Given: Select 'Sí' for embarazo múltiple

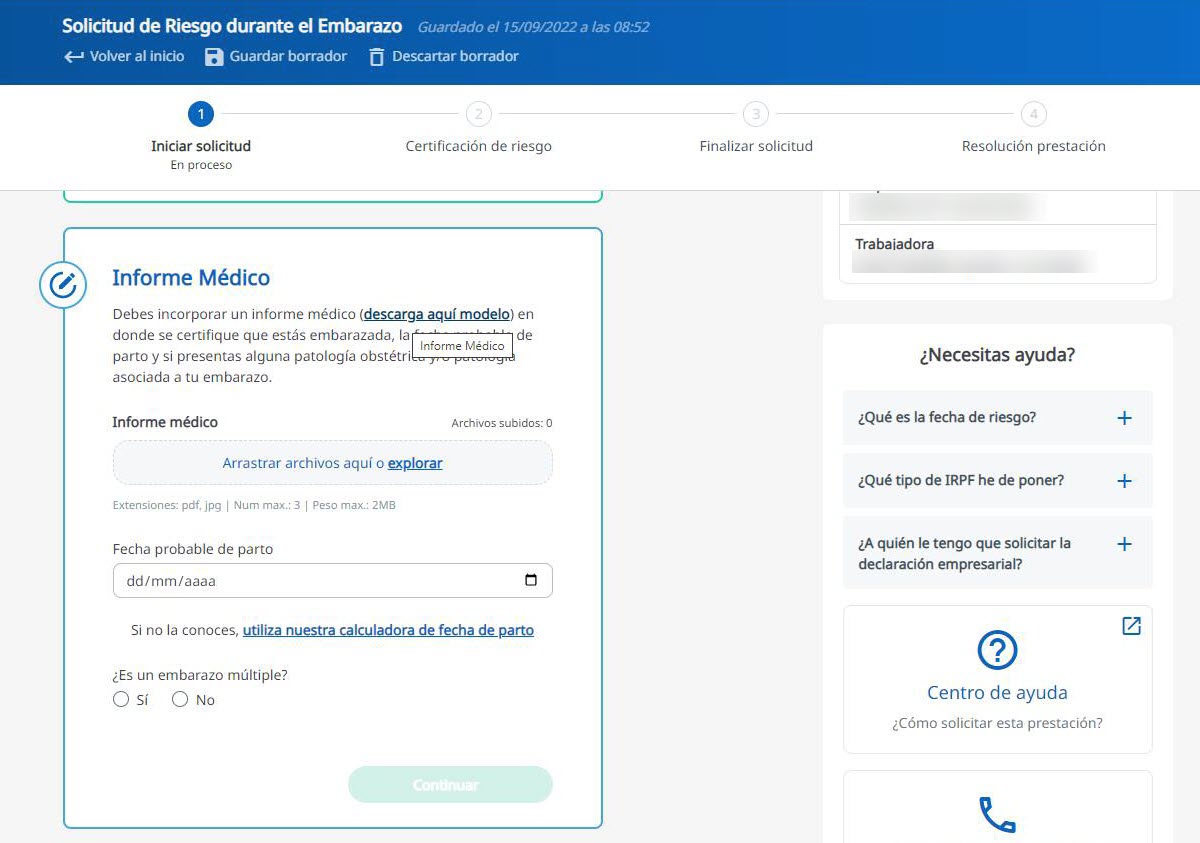Looking at the screenshot, I should [x=121, y=700].
